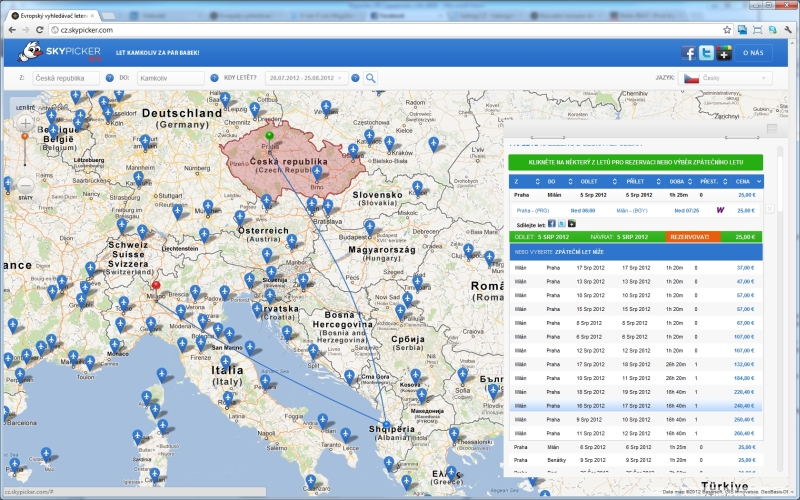Click the Google Plus header icon

(x=724, y=53)
